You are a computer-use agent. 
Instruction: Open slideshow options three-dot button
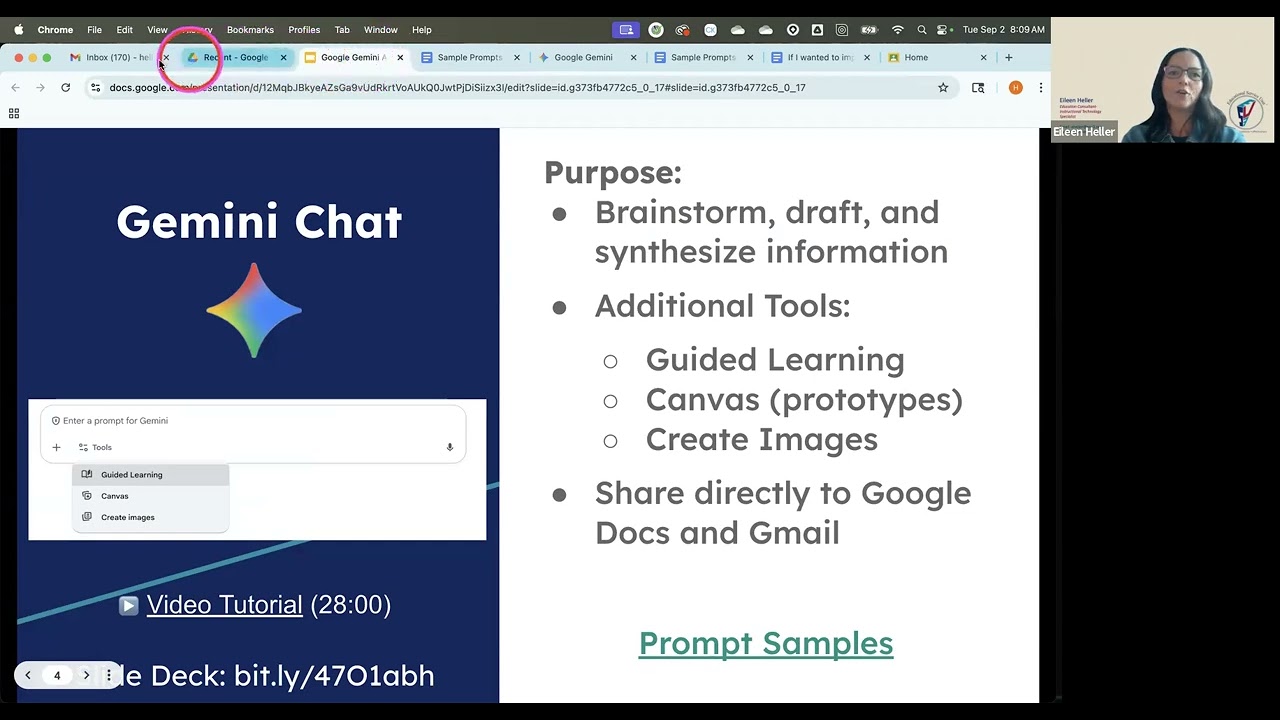point(109,676)
